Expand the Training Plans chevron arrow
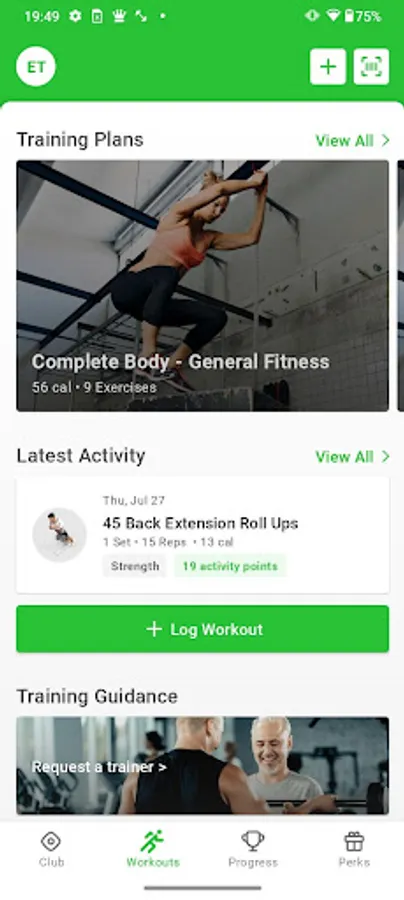404x900 pixels. (386, 141)
